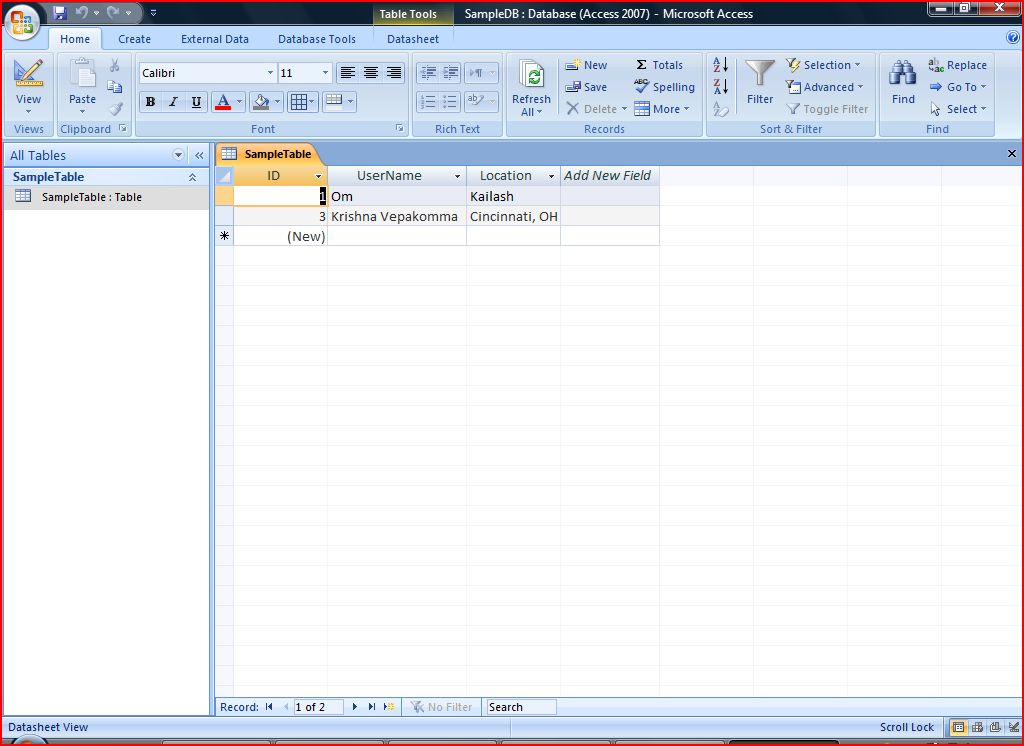The height and width of the screenshot is (746, 1024).
Task: Click the Save icon in Quick Access Toolbar
Action: click(x=59, y=12)
